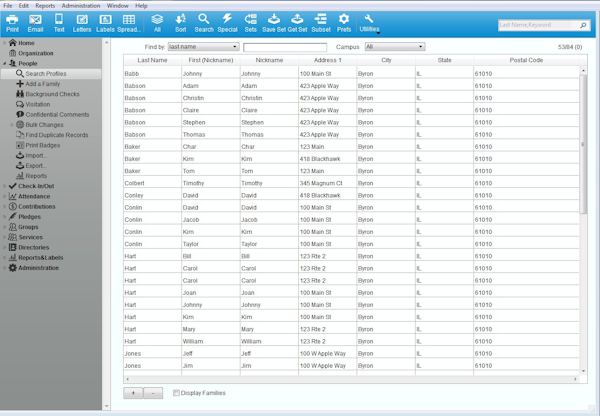600x416 pixels.
Task: Open the Help menu
Action: 141,6
